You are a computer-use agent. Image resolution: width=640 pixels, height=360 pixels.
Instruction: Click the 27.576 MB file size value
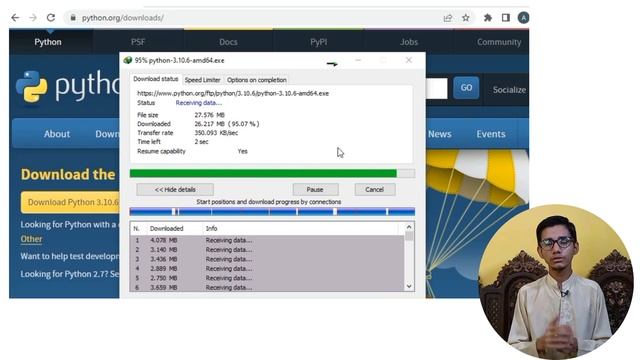coord(209,115)
